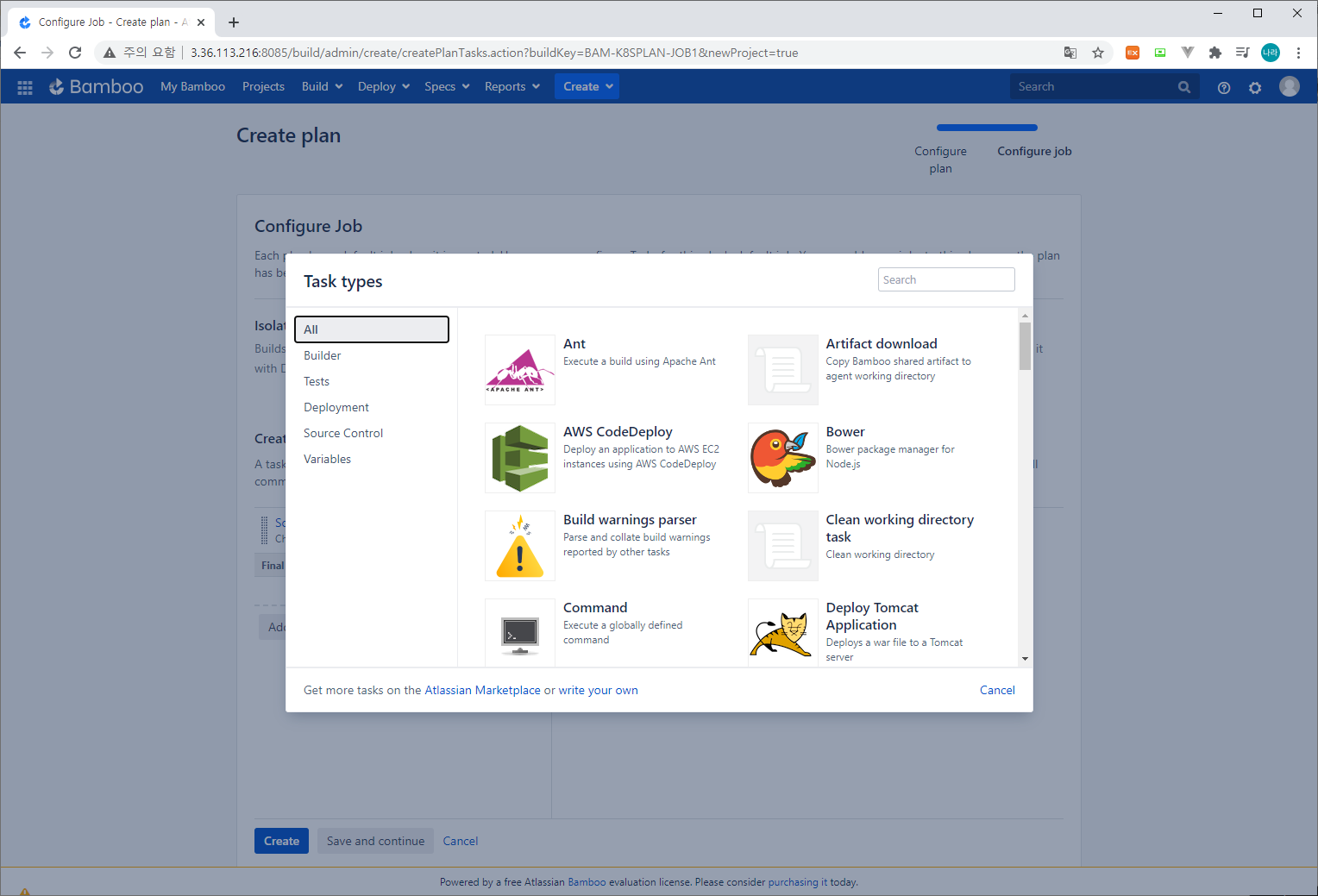Open Chrome menu with three dots

point(1298,53)
